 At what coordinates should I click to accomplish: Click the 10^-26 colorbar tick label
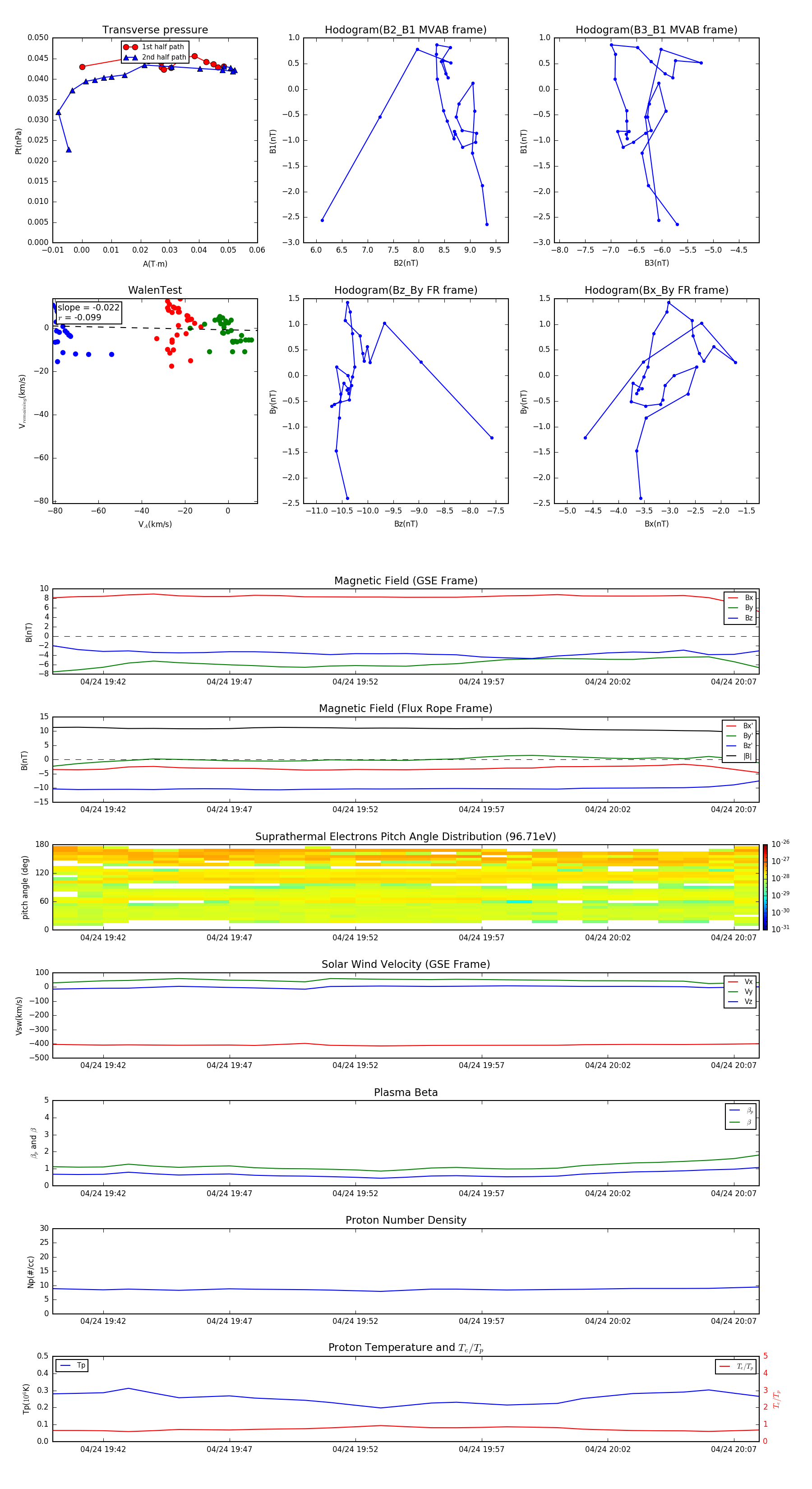click(x=780, y=844)
